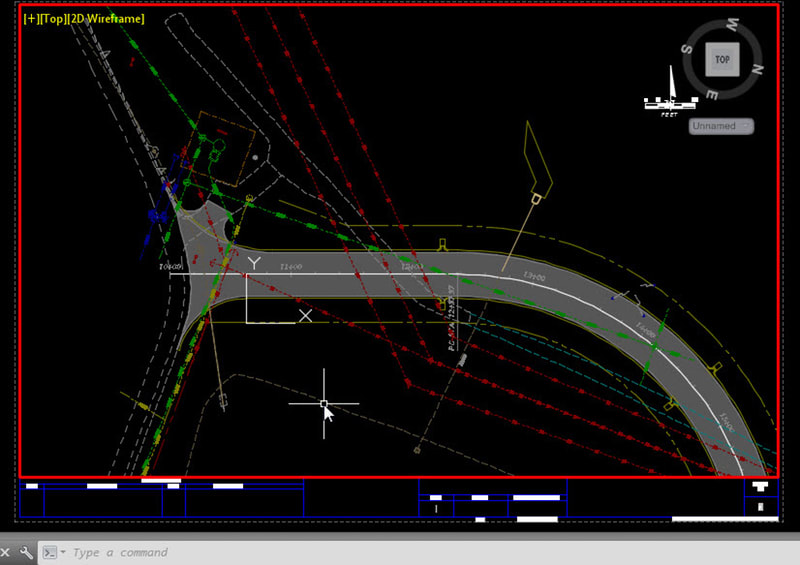Viewport: 800px width, 565px height.
Task: Open the Unnamed UCS dropdown
Action: (x=721, y=126)
